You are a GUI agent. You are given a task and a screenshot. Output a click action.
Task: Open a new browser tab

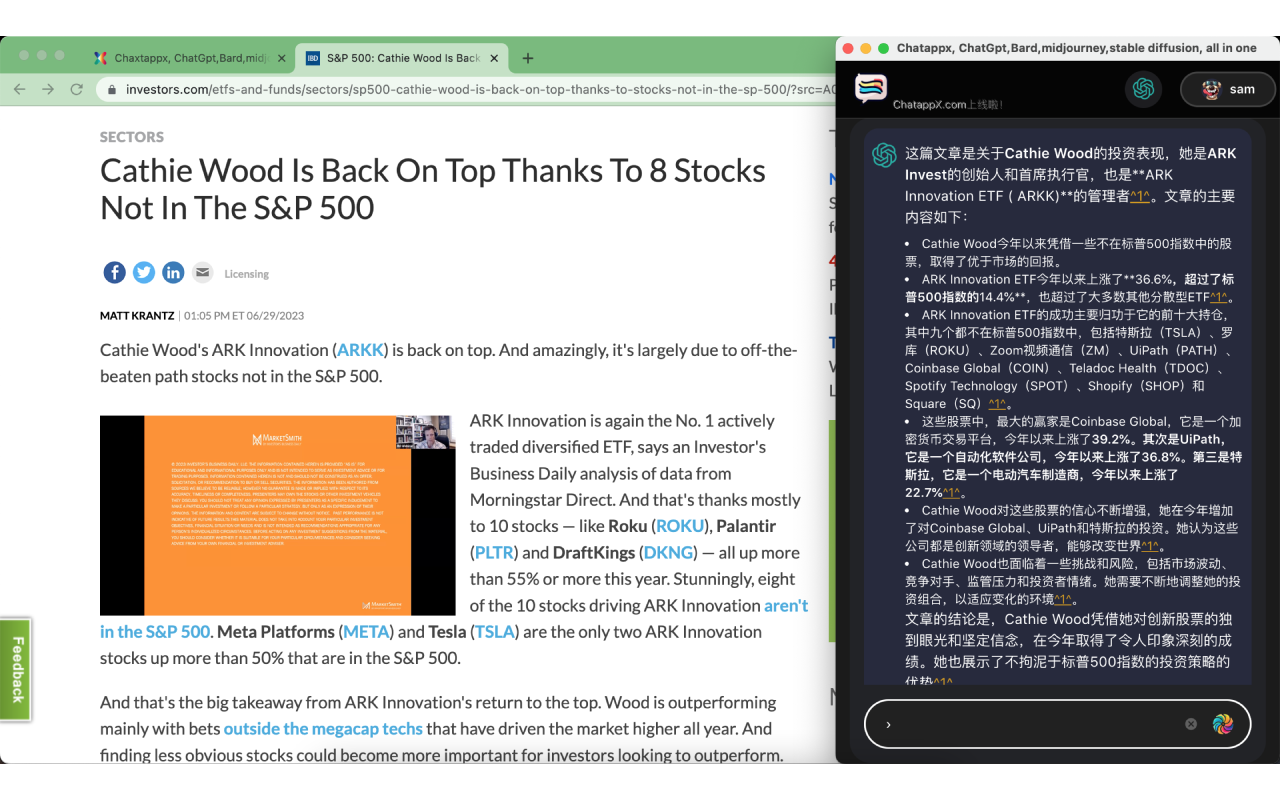[x=528, y=58]
